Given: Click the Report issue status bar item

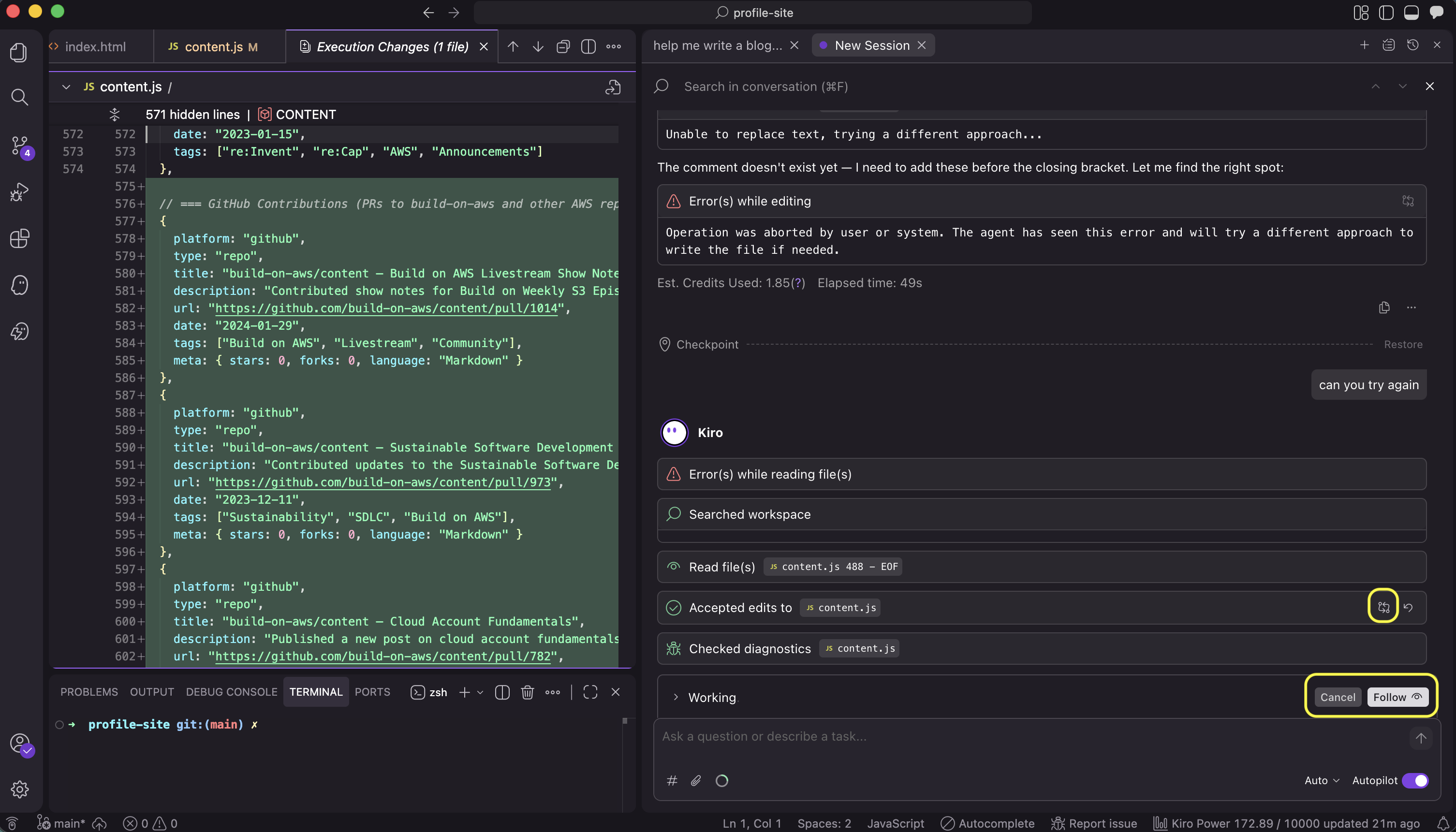Looking at the screenshot, I should (x=1094, y=823).
